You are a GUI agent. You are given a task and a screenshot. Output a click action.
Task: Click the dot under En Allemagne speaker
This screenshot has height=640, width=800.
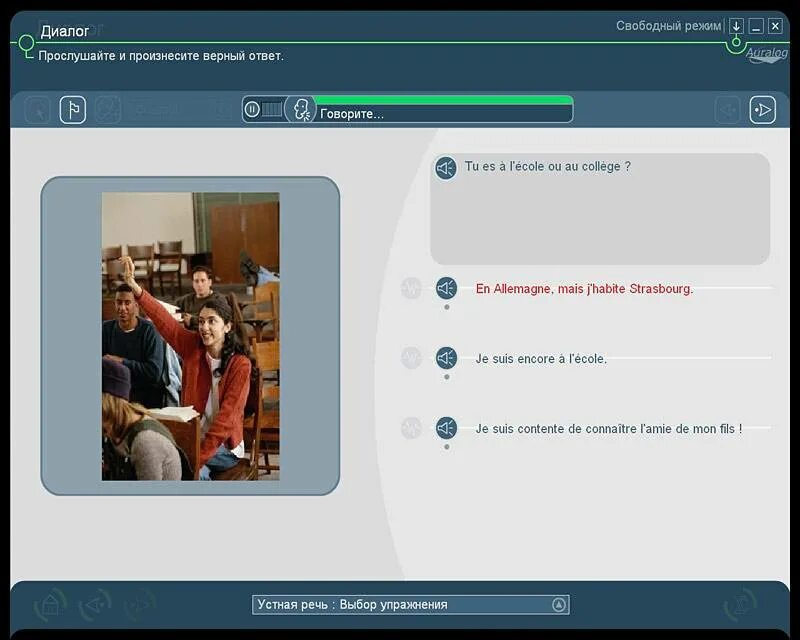[447, 307]
